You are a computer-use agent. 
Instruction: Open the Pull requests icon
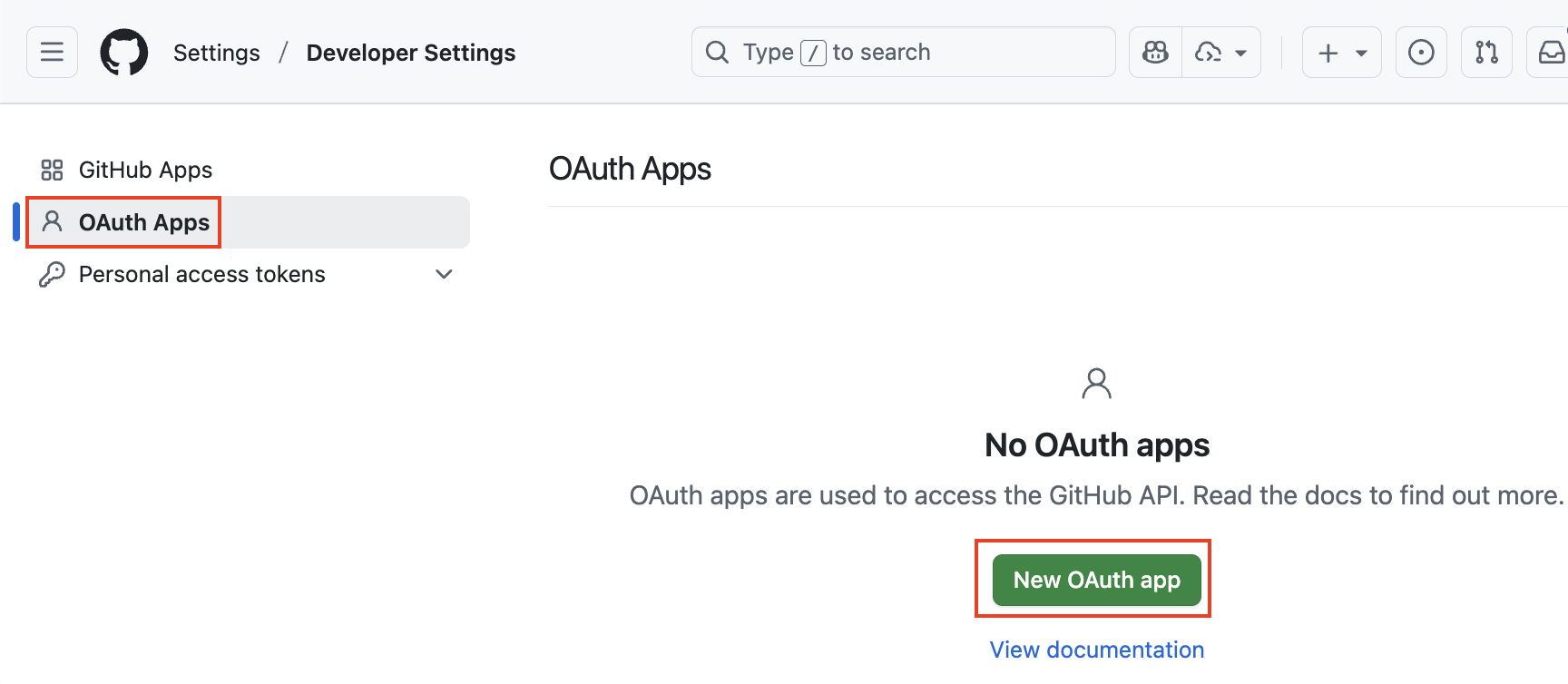click(1486, 52)
